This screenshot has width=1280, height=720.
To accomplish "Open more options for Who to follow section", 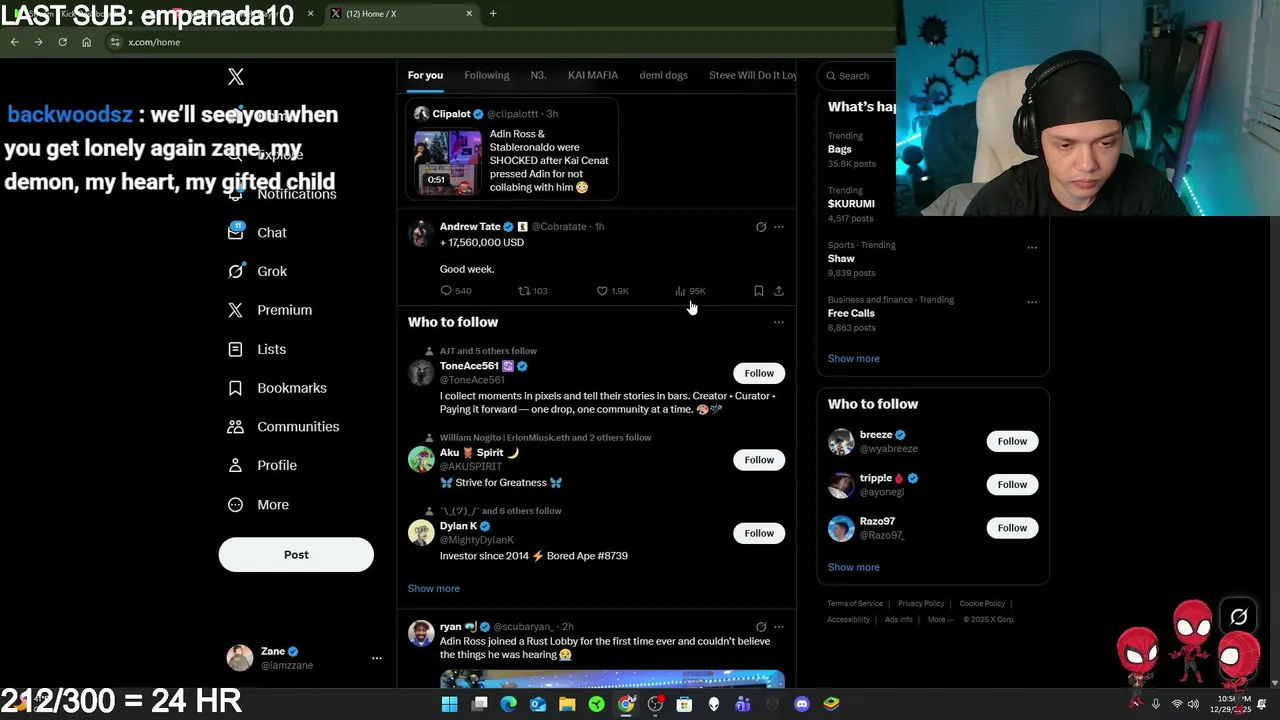I will point(779,322).
